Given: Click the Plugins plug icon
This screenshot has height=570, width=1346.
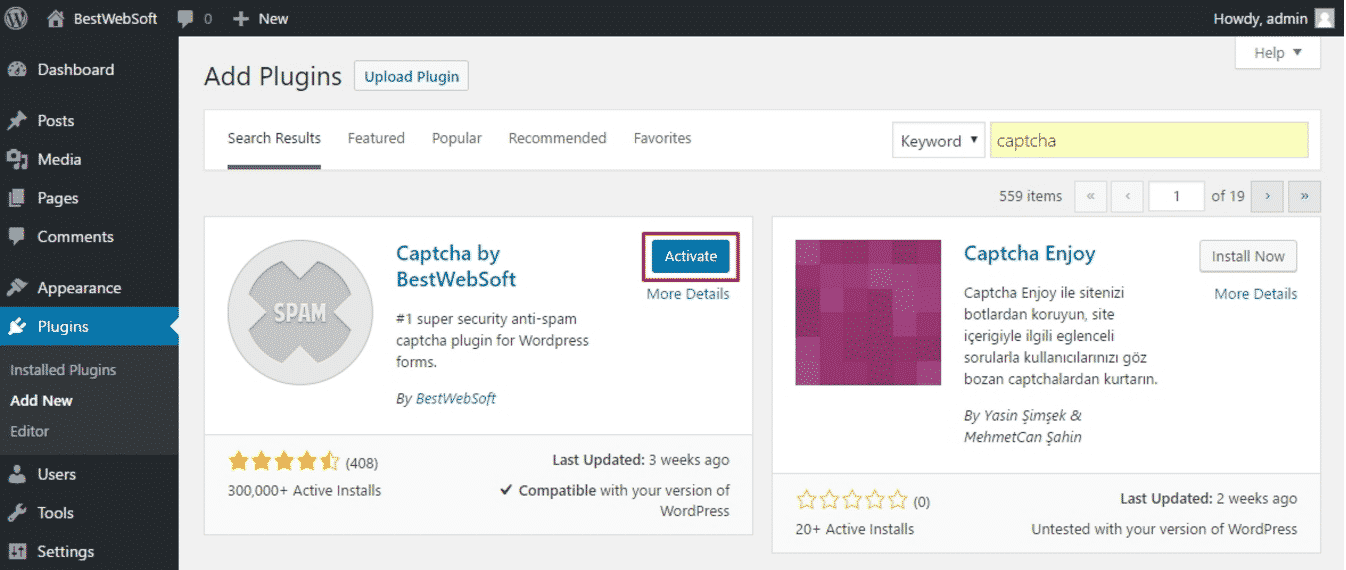Looking at the screenshot, I should tap(17, 327).
